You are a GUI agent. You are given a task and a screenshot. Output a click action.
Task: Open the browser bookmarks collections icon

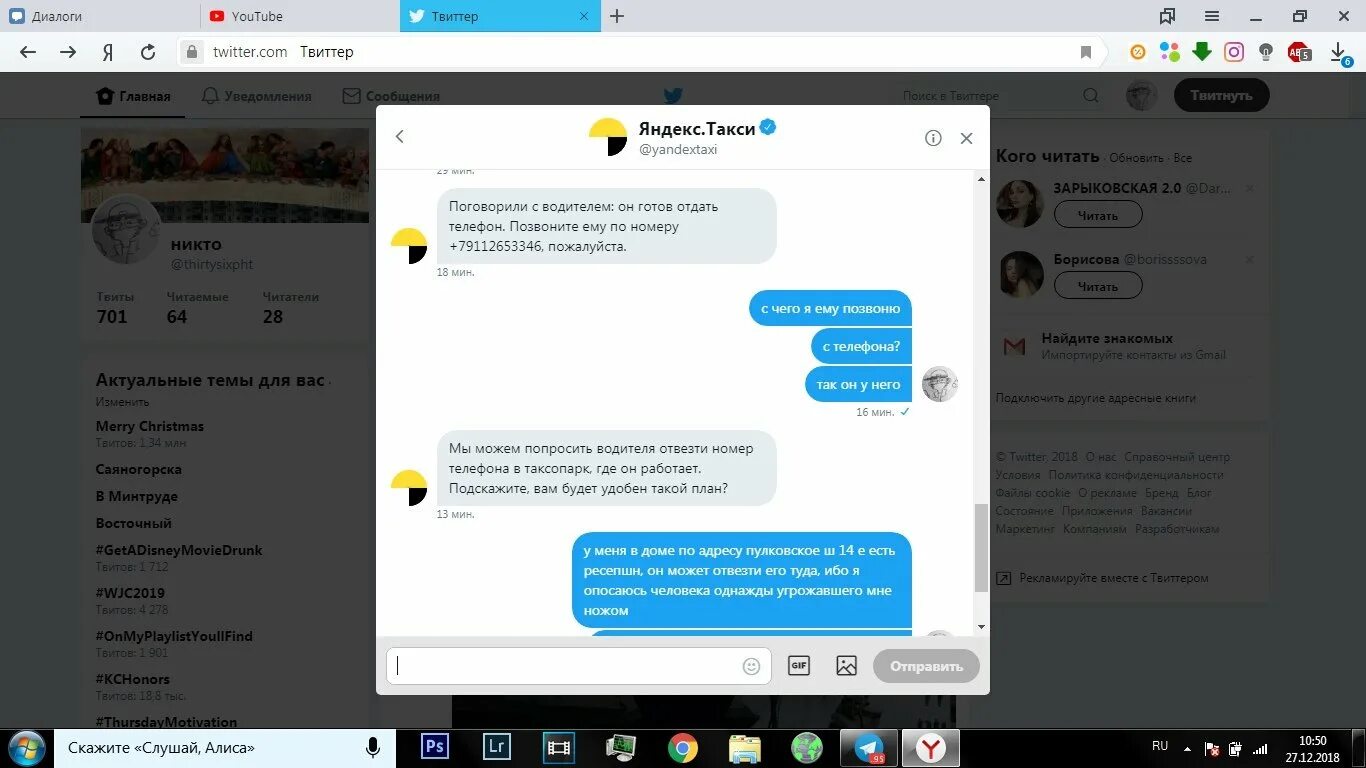pos(1167,16)
